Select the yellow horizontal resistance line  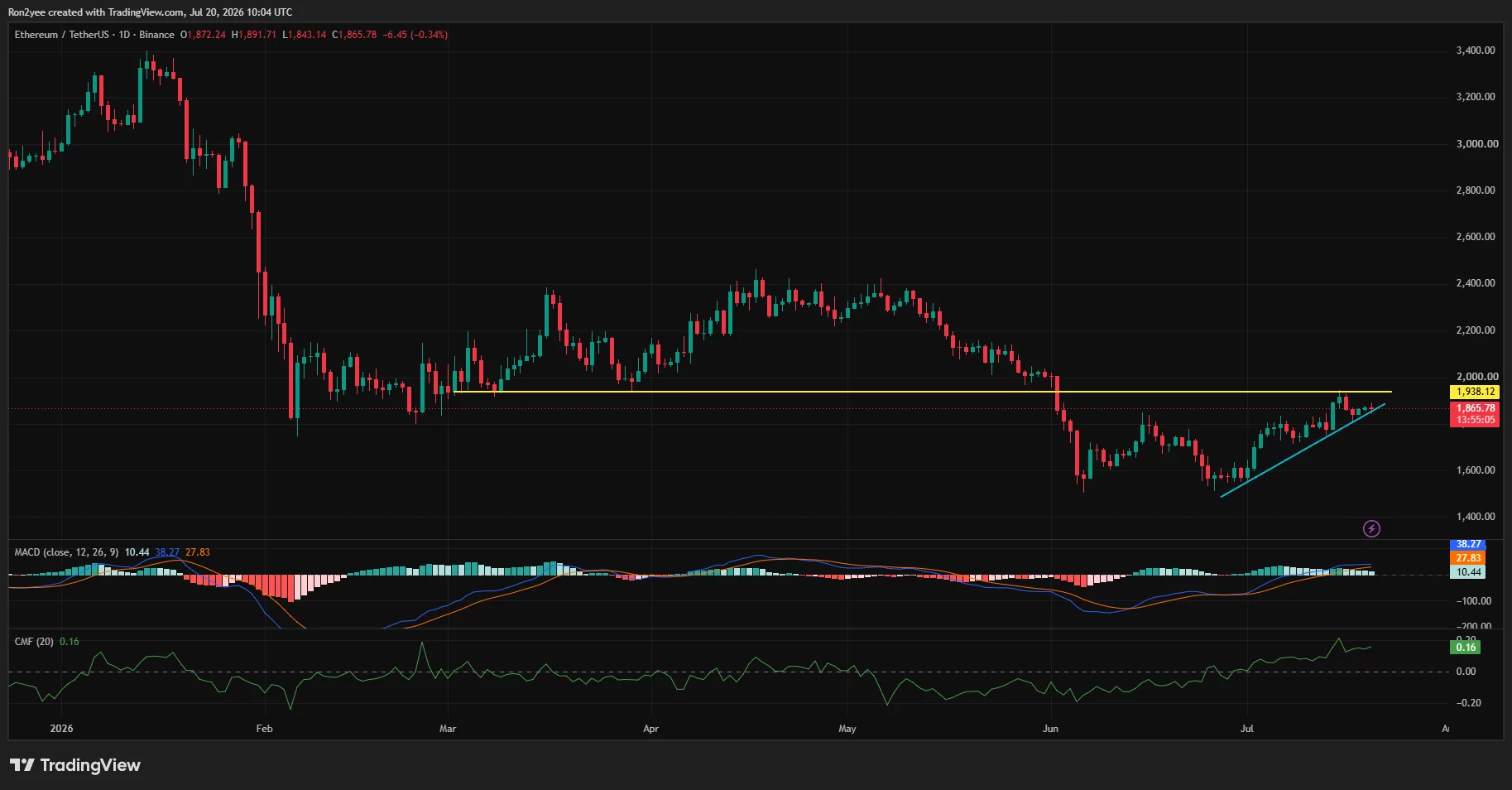(x=922, y=392)
